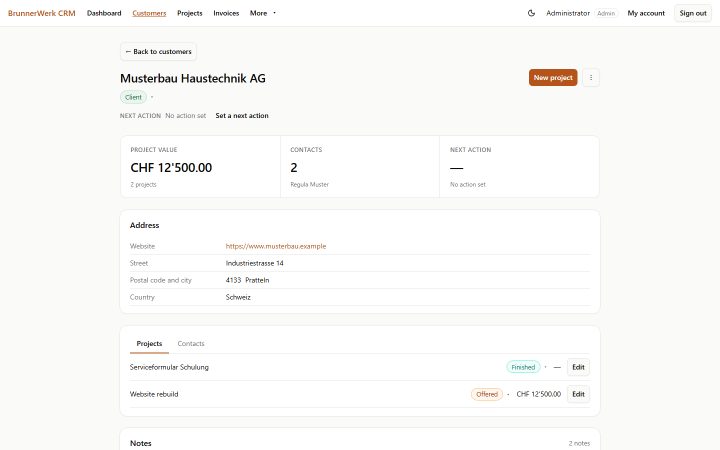
Task: Click the Regula Muster contact name
Action: tap(309, 184)
